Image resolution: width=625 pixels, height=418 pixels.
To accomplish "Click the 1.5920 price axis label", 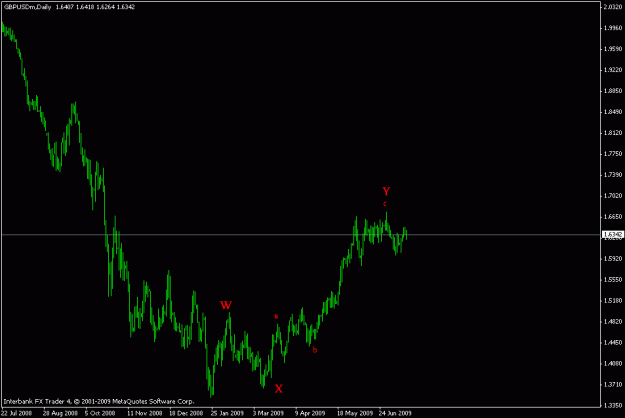I will [x=613, y=259].
